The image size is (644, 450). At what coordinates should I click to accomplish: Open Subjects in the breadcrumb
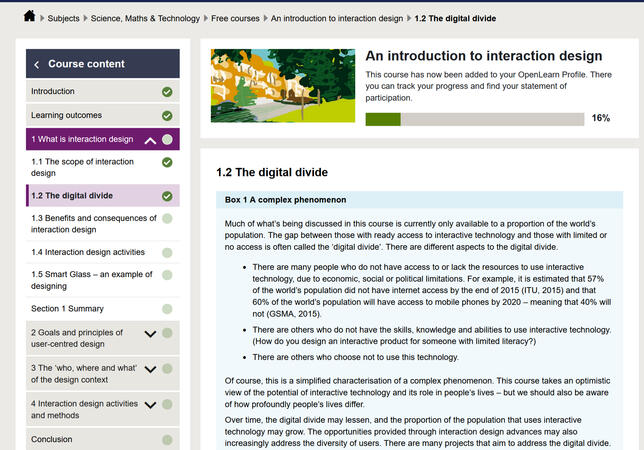pyautogui.click(x=65, y=18)
